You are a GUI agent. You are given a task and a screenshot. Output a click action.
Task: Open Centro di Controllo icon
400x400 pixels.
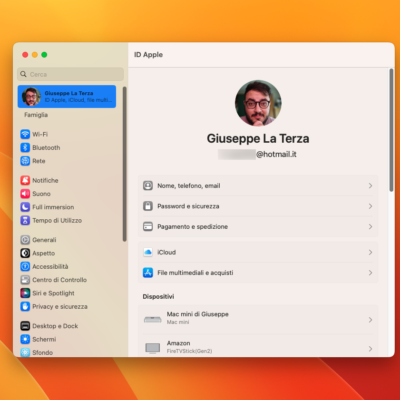click(x=25, y=280)
